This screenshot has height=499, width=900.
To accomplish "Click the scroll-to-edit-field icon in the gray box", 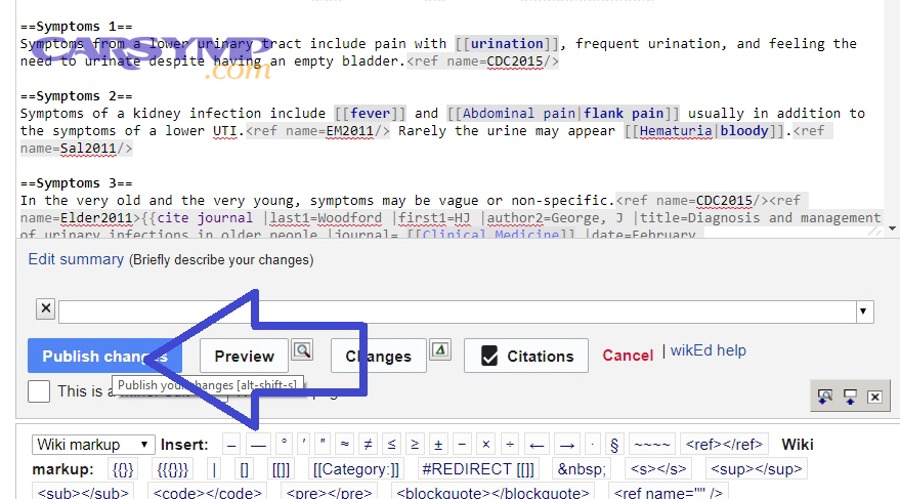I will pos(850,396).
